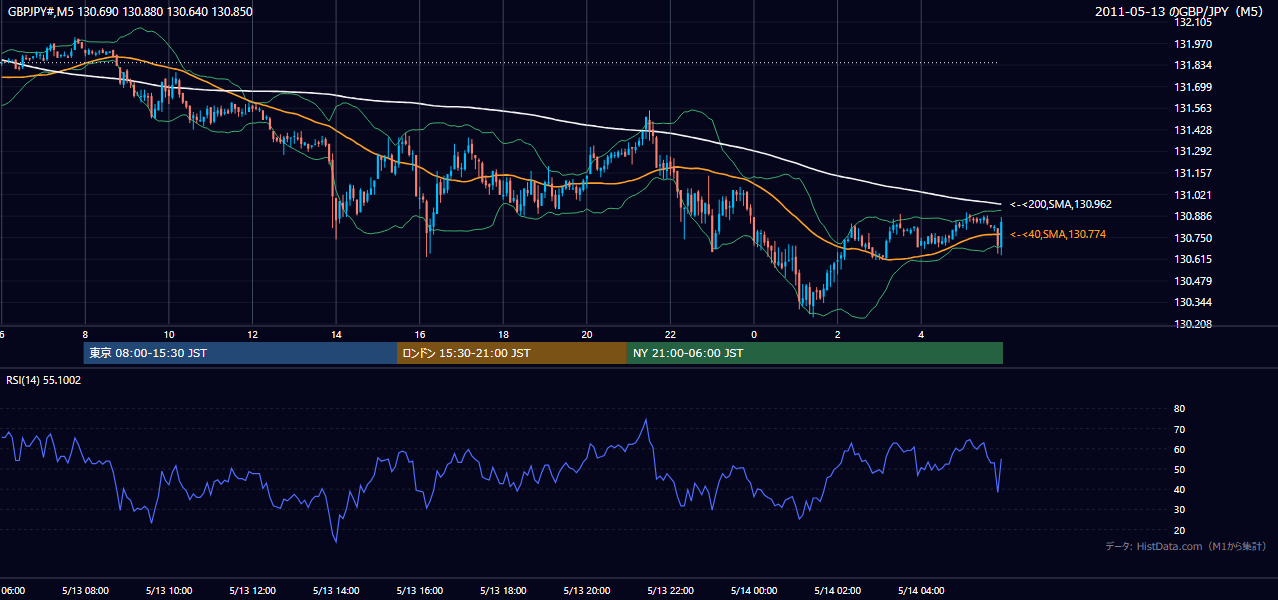Click the 131.021 price axis label
Viewport: 1278px width, 600px height.
click(1193, 195)
